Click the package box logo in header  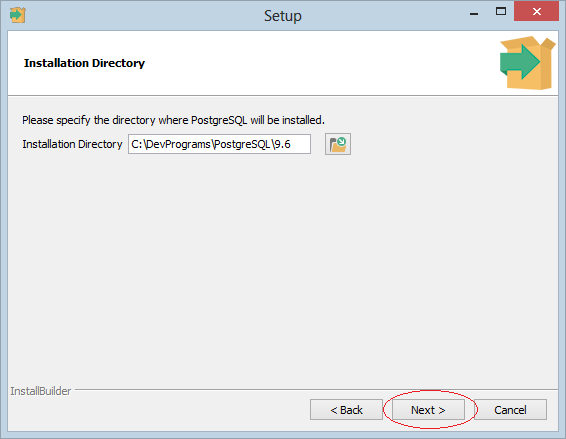coord(527,62)
